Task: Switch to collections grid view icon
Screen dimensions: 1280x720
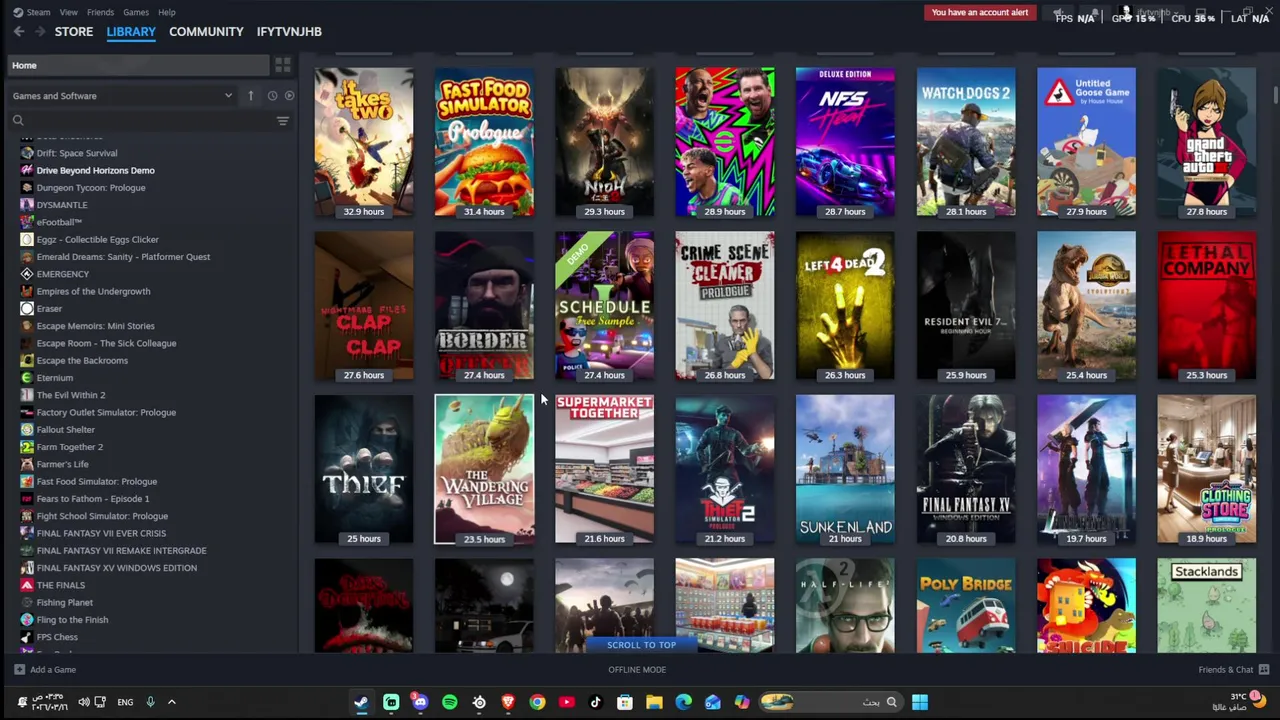Action: [283, 65]
